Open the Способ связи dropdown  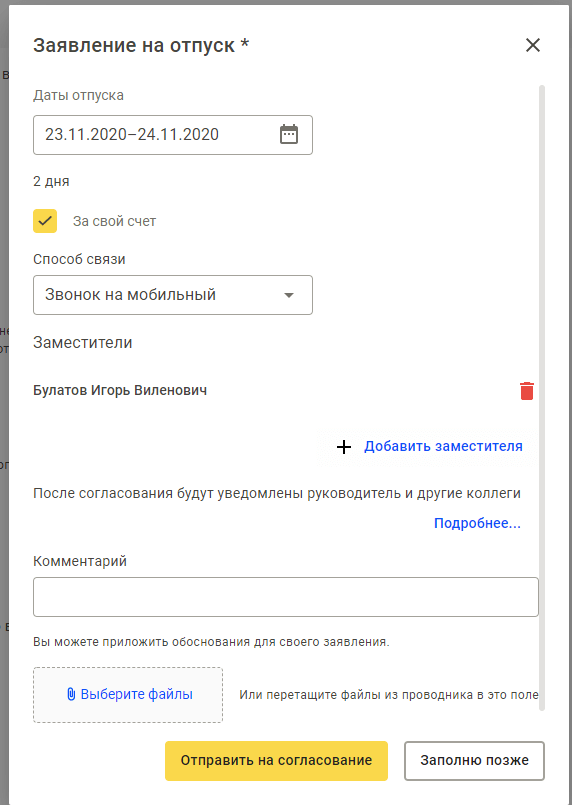[x=173, y=295]
